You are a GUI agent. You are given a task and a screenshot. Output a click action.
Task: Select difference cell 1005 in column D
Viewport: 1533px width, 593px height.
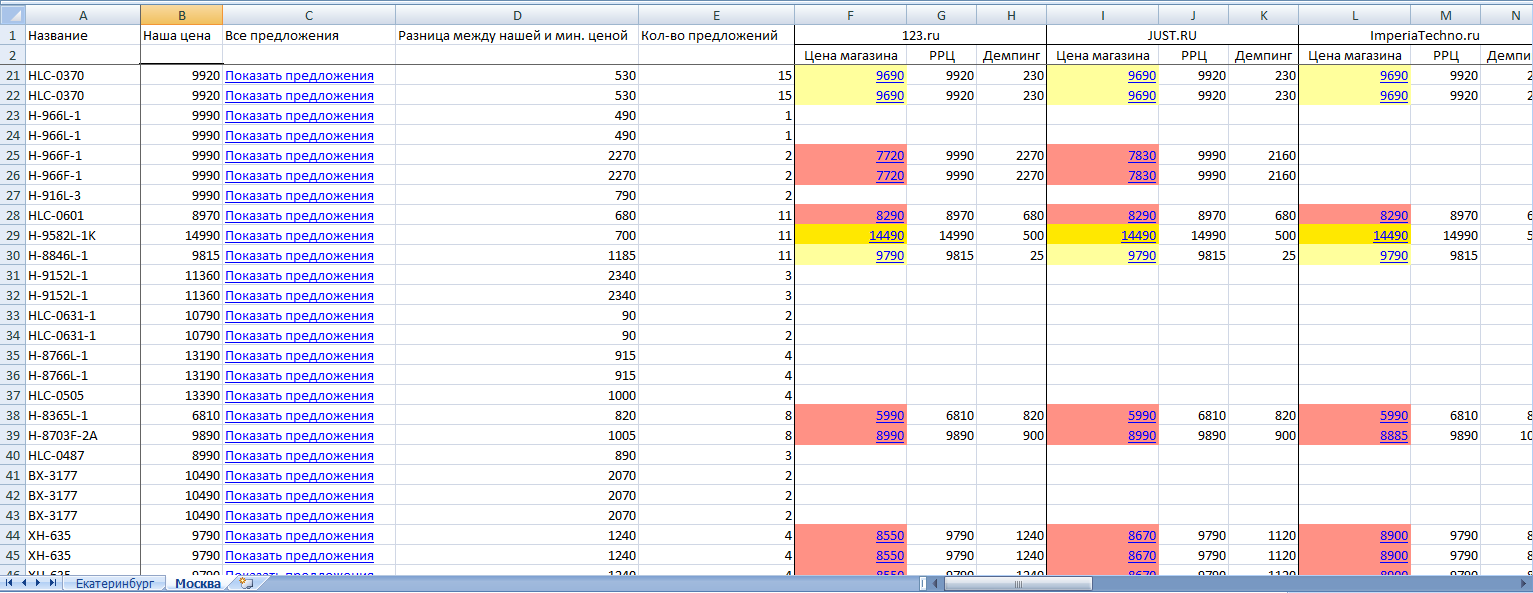tap(517, 435)
